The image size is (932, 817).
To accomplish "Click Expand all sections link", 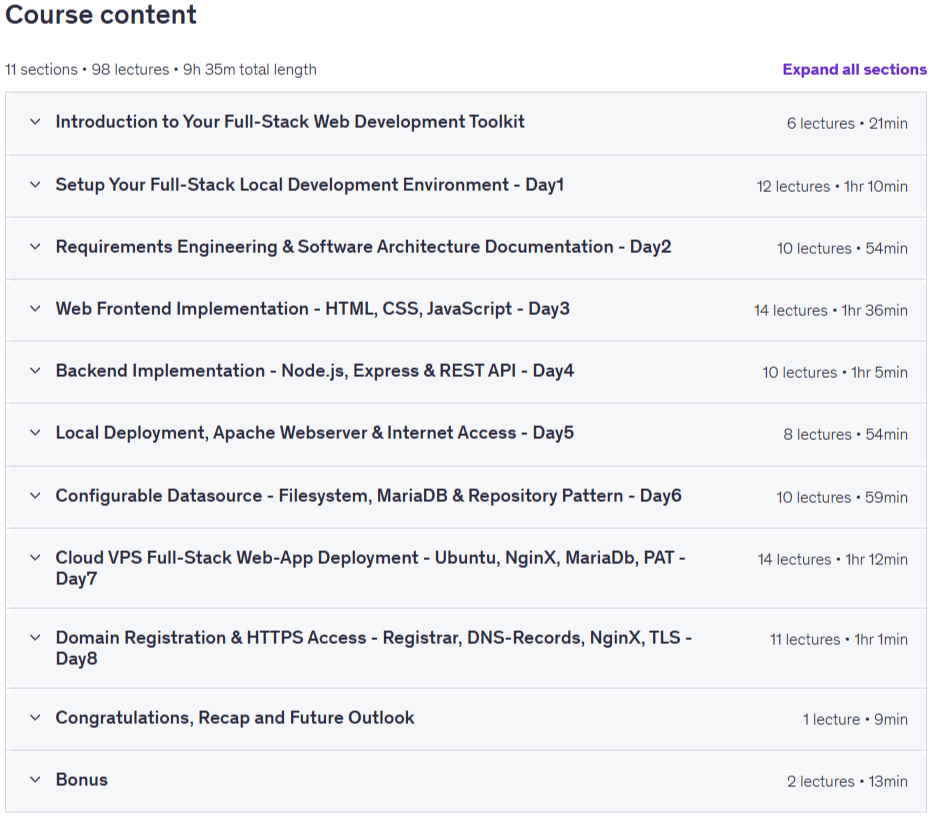I will [x=854, y=70].
